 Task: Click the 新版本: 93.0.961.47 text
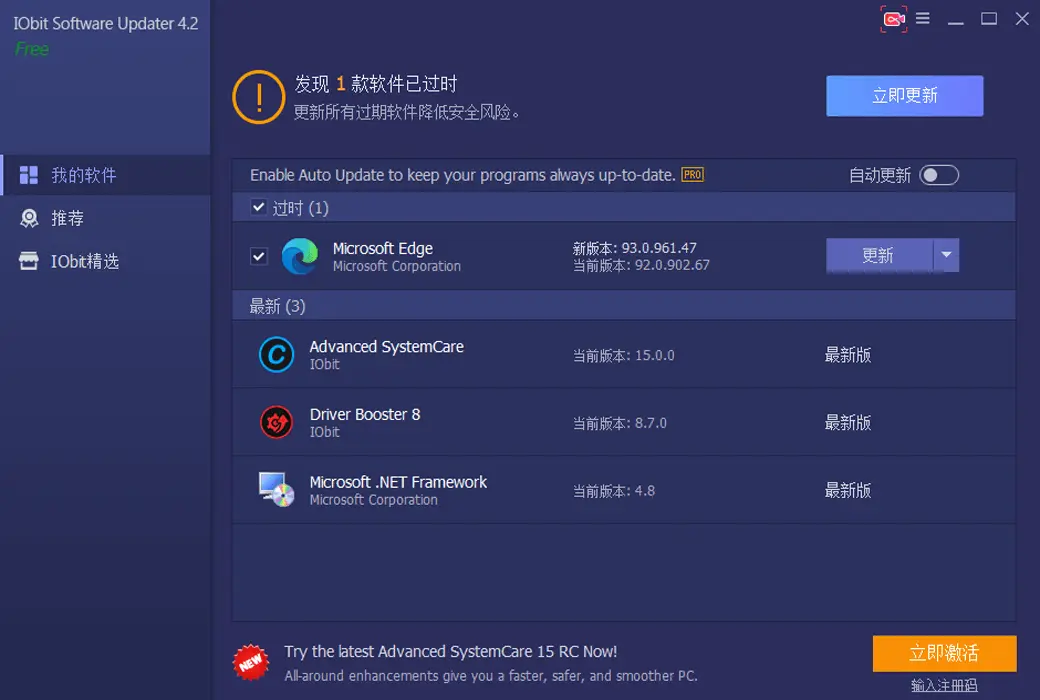point(635,248)
